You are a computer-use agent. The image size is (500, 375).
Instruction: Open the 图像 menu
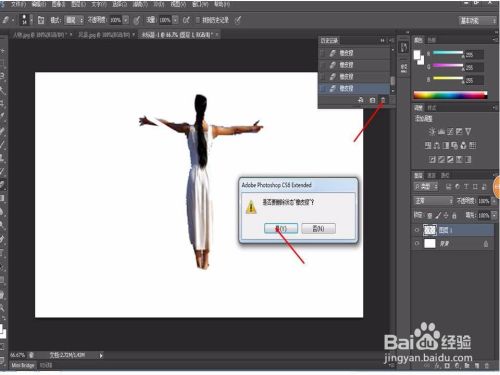59,5
